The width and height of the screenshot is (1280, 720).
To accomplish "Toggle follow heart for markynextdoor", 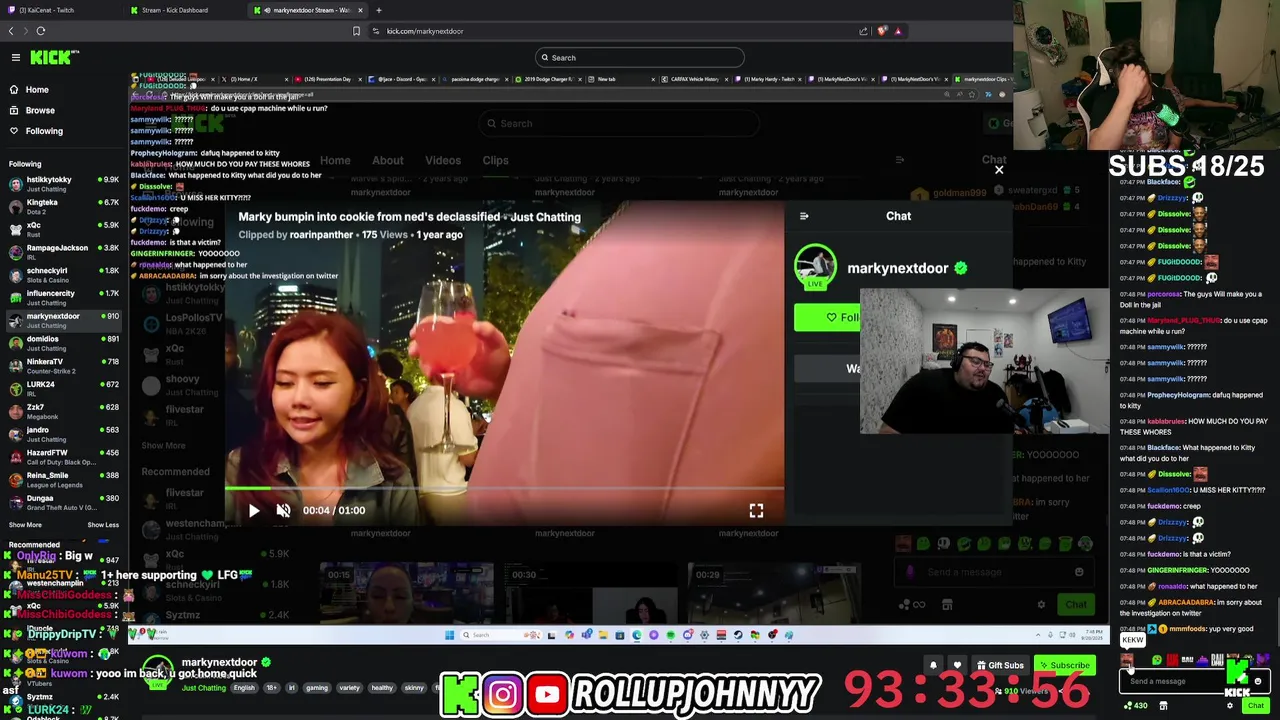I will [957, 665].
